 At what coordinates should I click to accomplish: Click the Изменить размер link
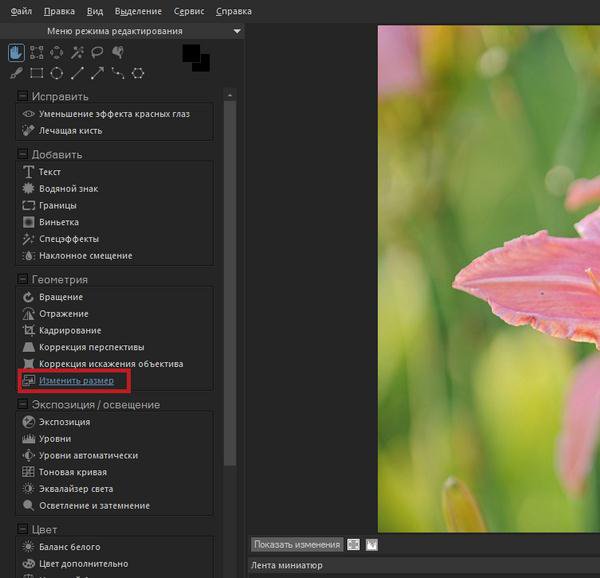[x=76, y=381]
